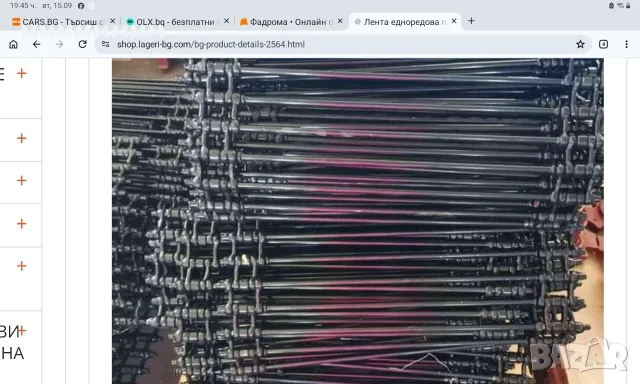640x384 pixels.
Task: Reload the current page
Action: pos(82,44)
